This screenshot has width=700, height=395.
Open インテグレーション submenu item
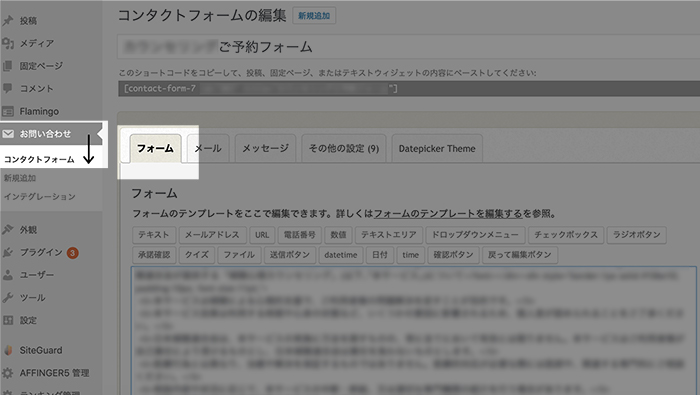coord(39,196)
